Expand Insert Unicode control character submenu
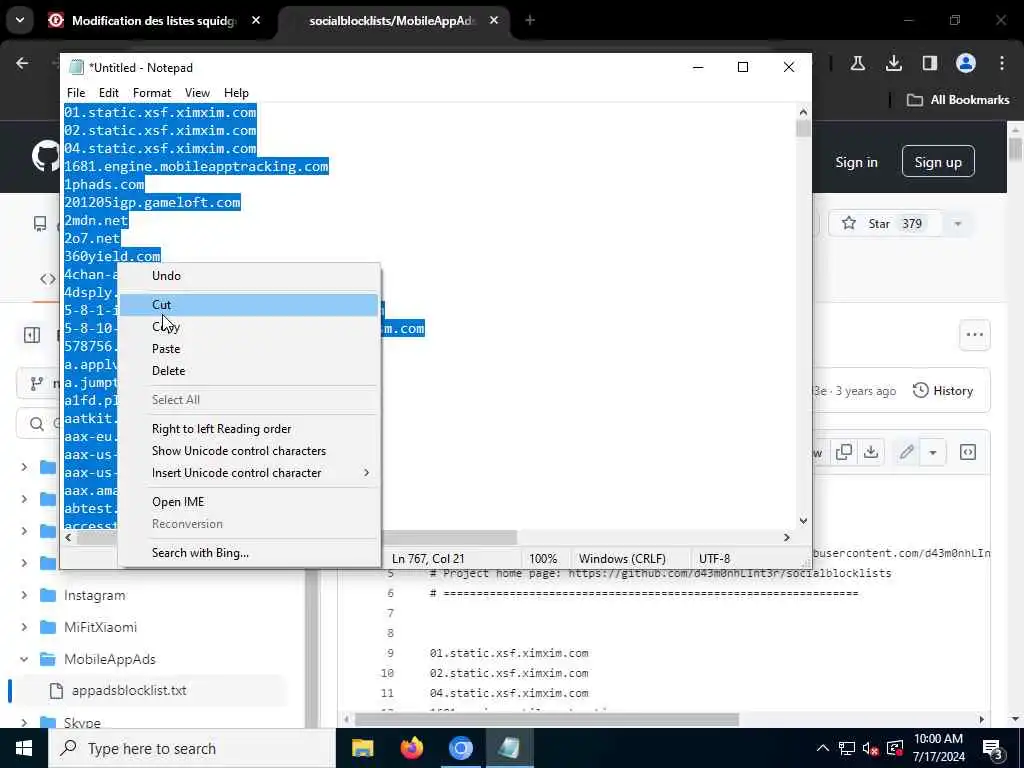The height and width of the screenshot is (768, 1024). tap(248, 473)
